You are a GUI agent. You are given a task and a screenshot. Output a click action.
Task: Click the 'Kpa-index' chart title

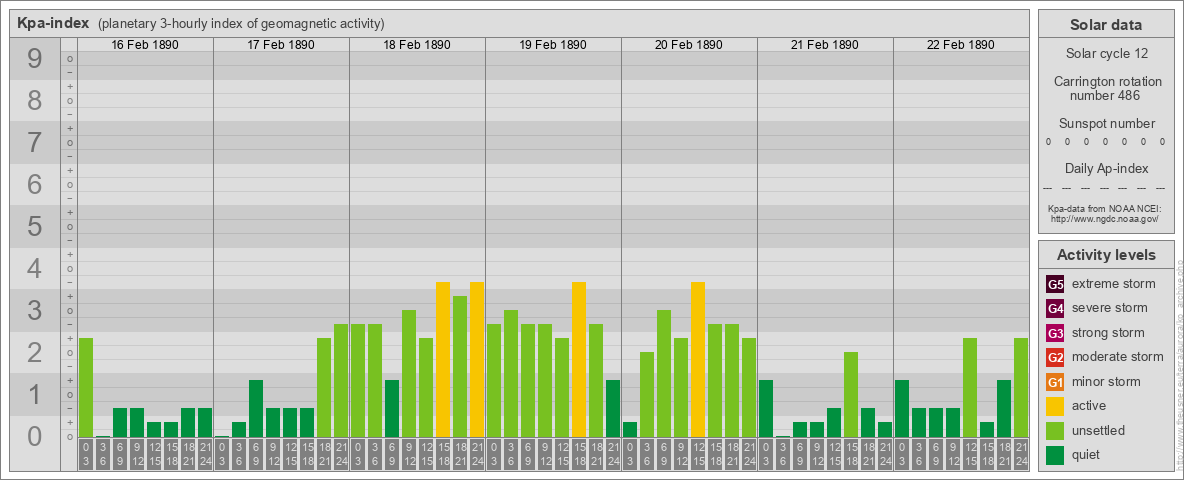[x=53, y=23]
